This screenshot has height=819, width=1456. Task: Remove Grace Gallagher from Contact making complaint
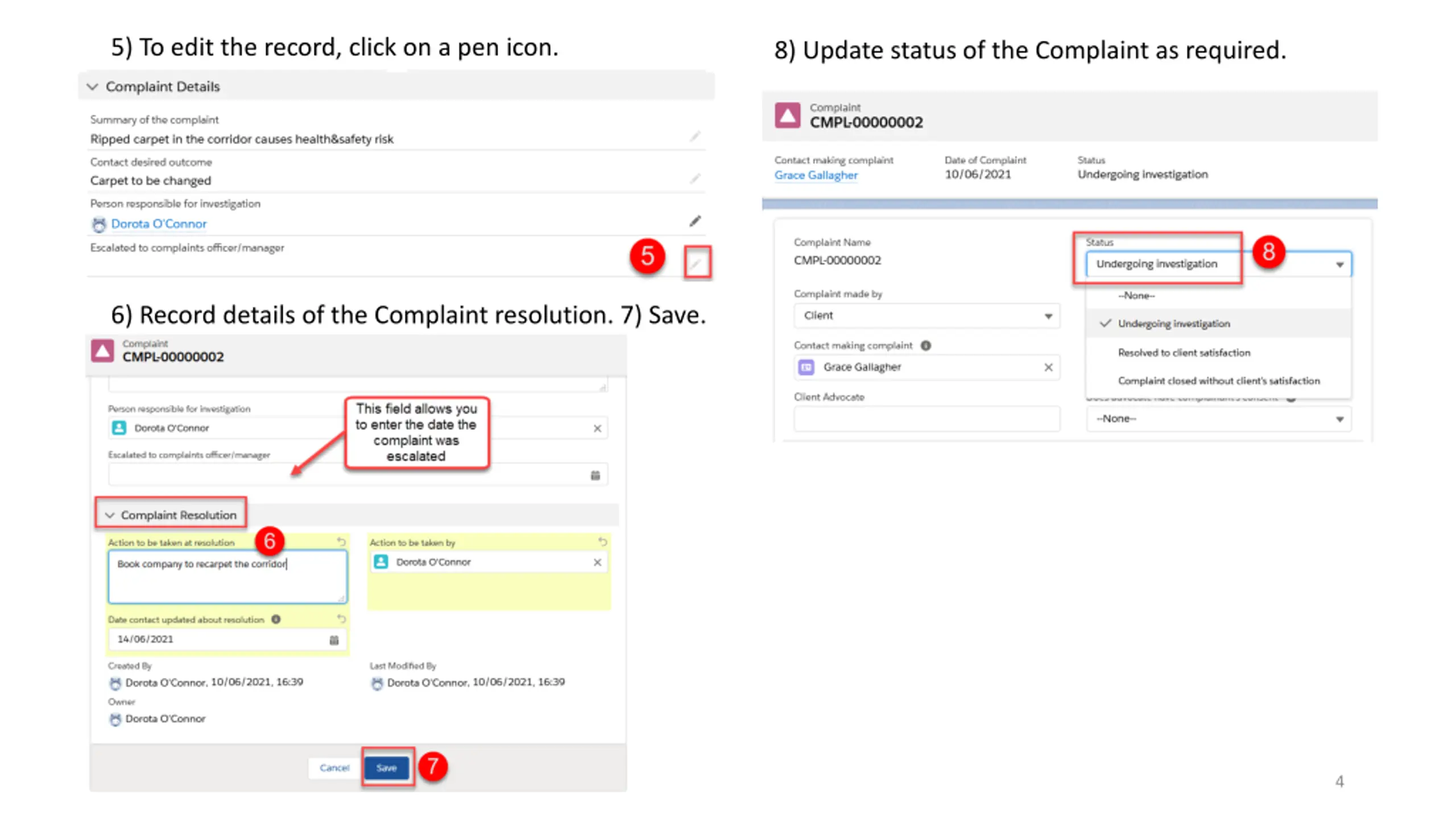pyautogui.click(x=1048, y=367)
